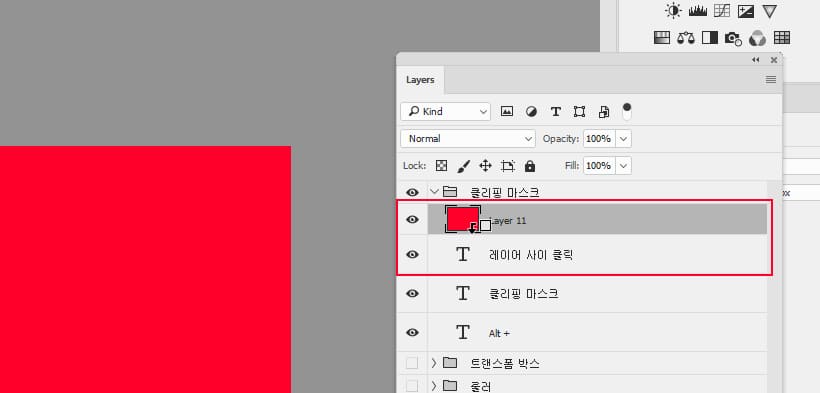
Task: Add a Channel Mixer adjustment
Action: 757,38
